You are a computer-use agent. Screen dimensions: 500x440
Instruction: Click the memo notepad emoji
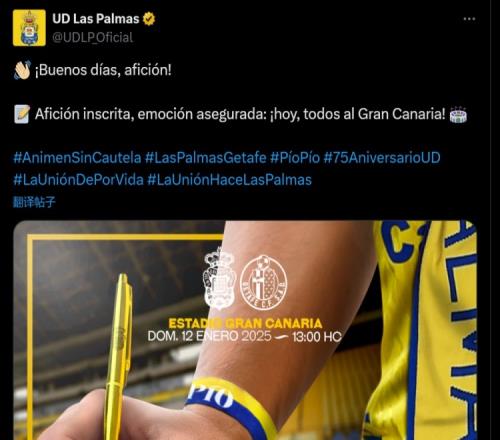[x=22, y=114]
